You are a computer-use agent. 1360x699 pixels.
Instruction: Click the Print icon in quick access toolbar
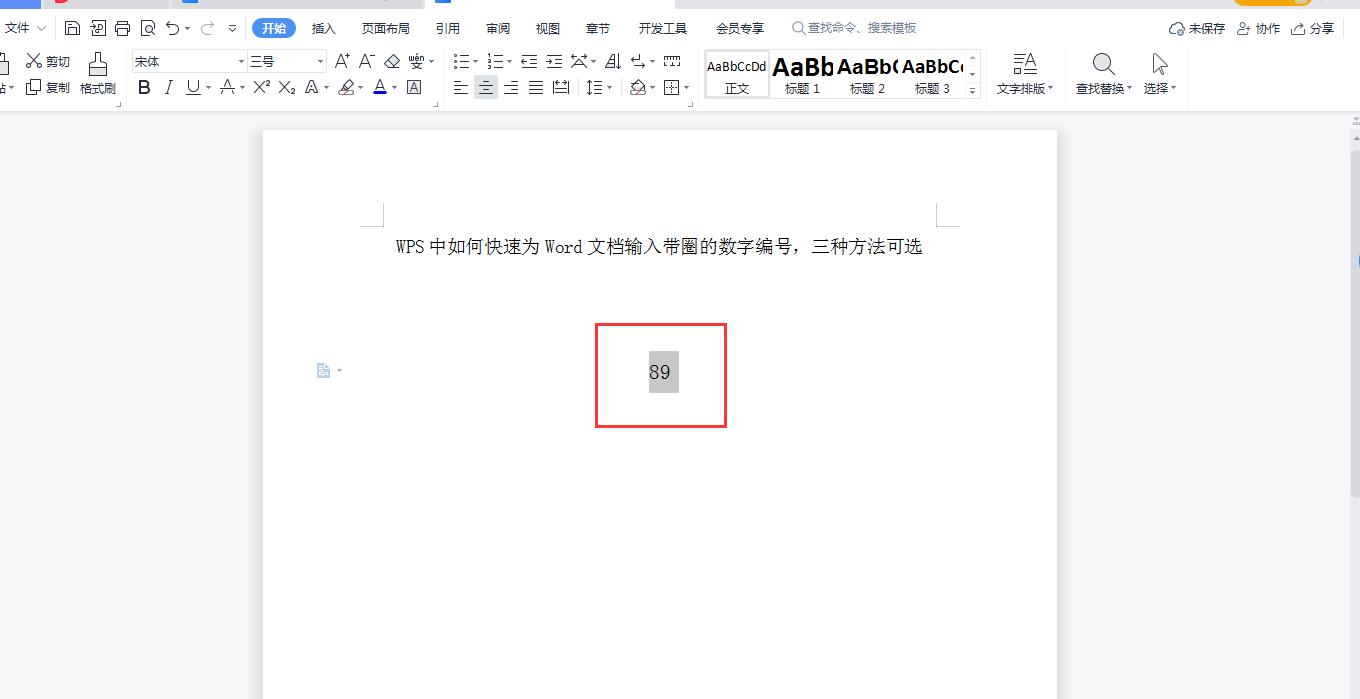[122, 28]
